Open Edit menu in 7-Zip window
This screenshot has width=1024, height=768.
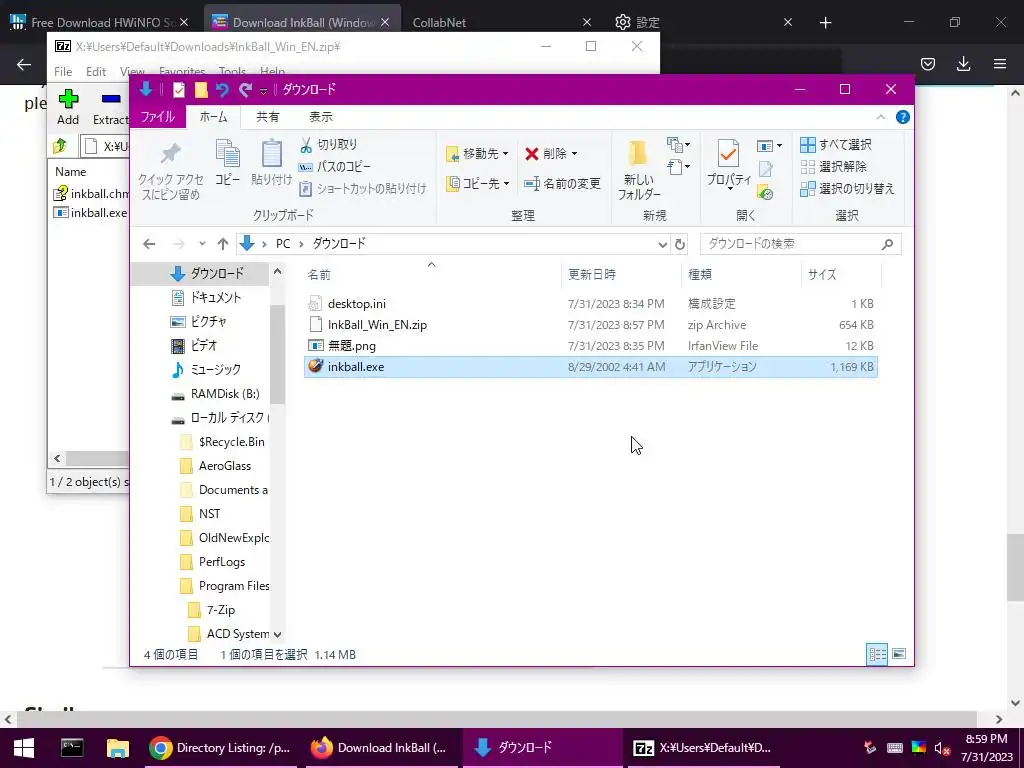tap(96, 71)
